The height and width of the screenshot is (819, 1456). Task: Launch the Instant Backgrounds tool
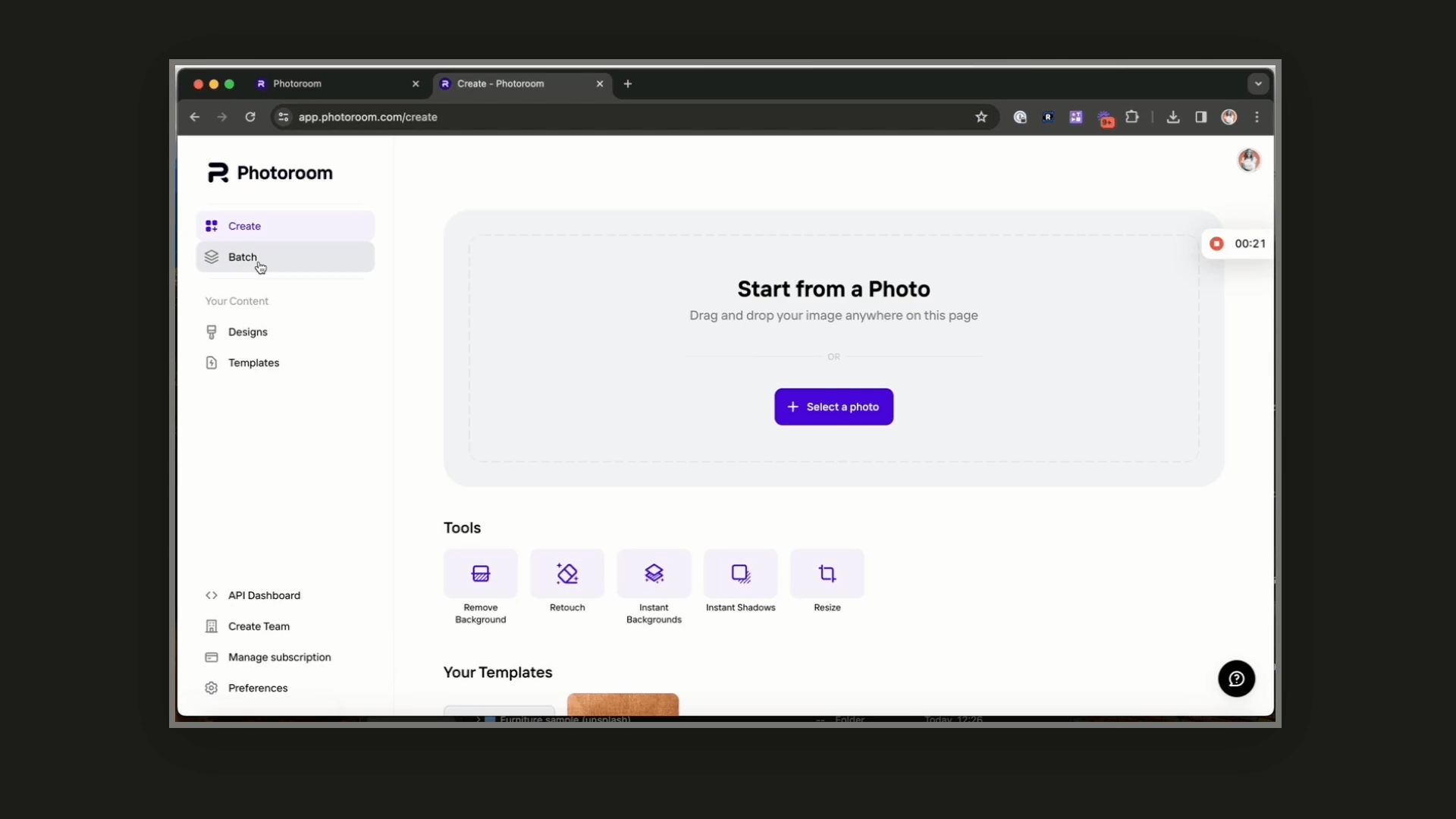point(654,587)
